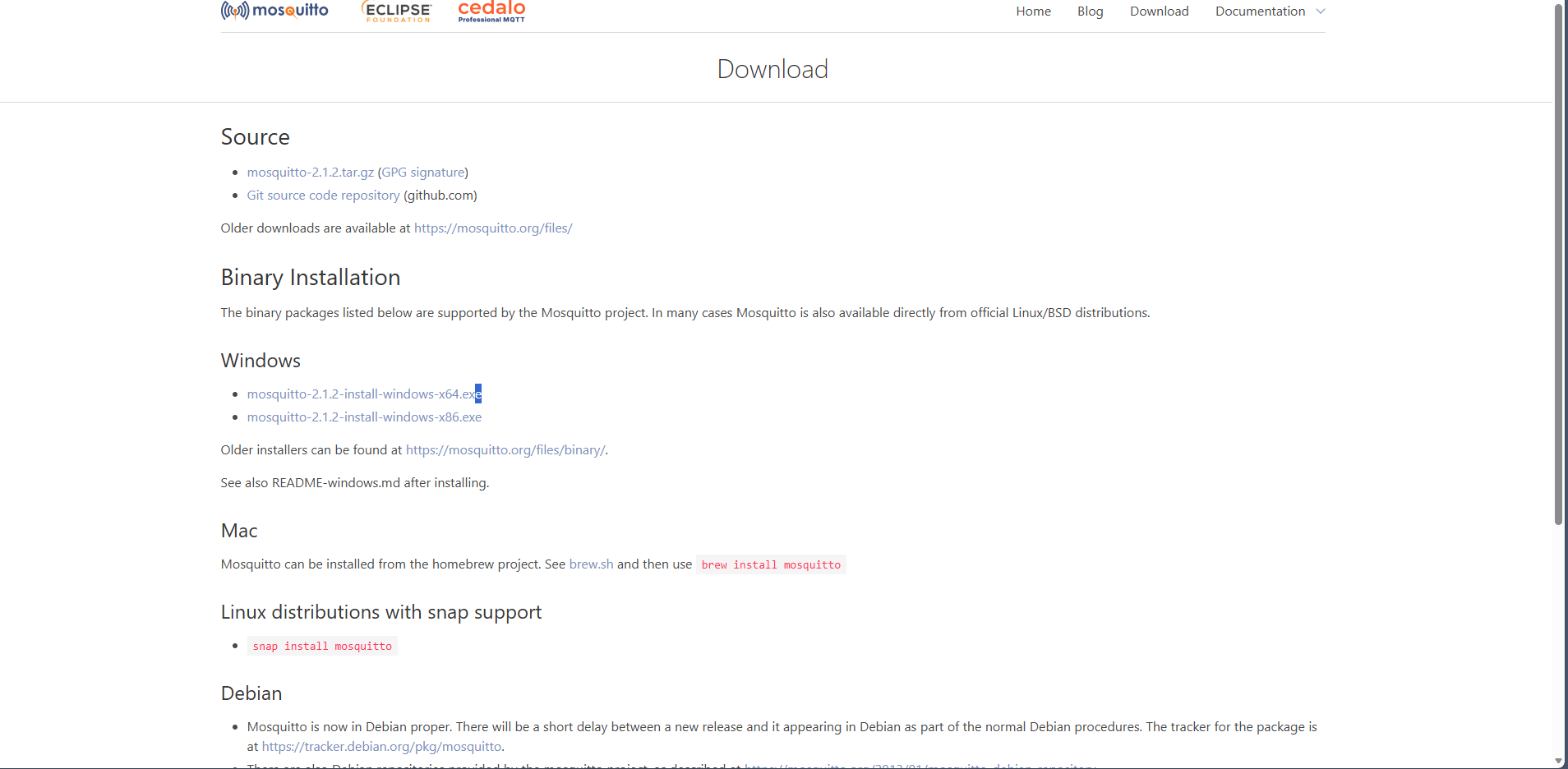Expand the Documentation dropdown chevron
1568x769 pixels.
pos(1320,12)
